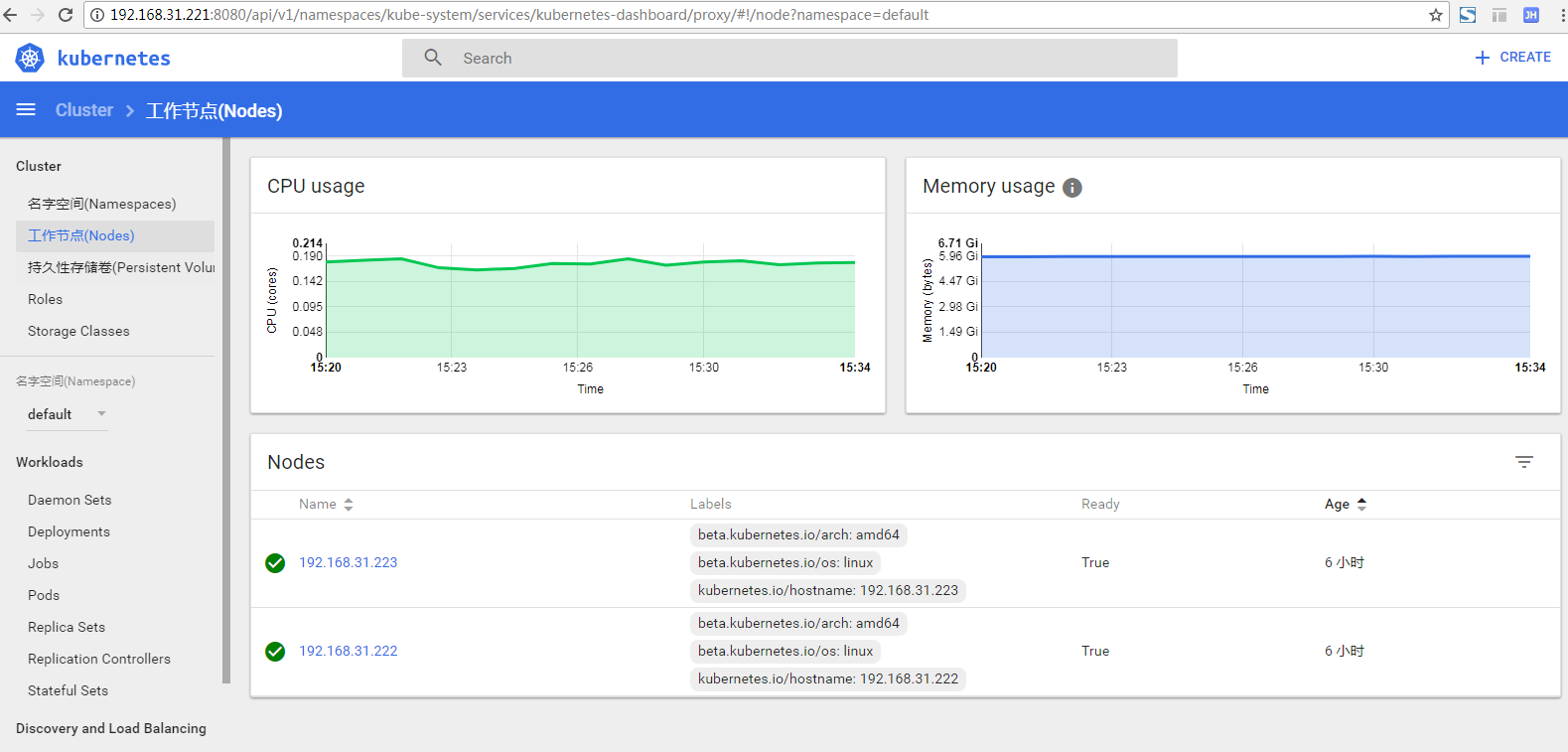The width and height of the screenshot is (1568, 752).
Task: Click the search magnifier icon
Action: point(433,58)
